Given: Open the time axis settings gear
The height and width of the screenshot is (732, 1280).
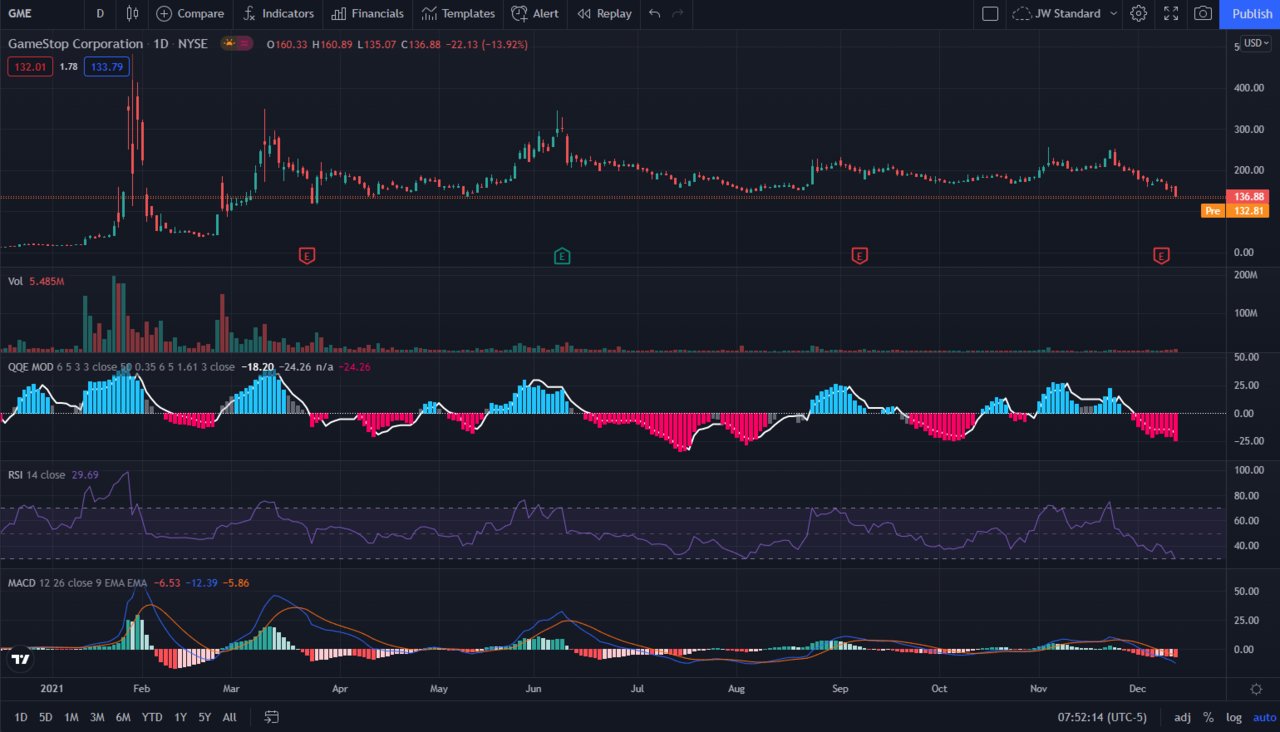Looking at the screenshot, I should (x=1256, y=689).
